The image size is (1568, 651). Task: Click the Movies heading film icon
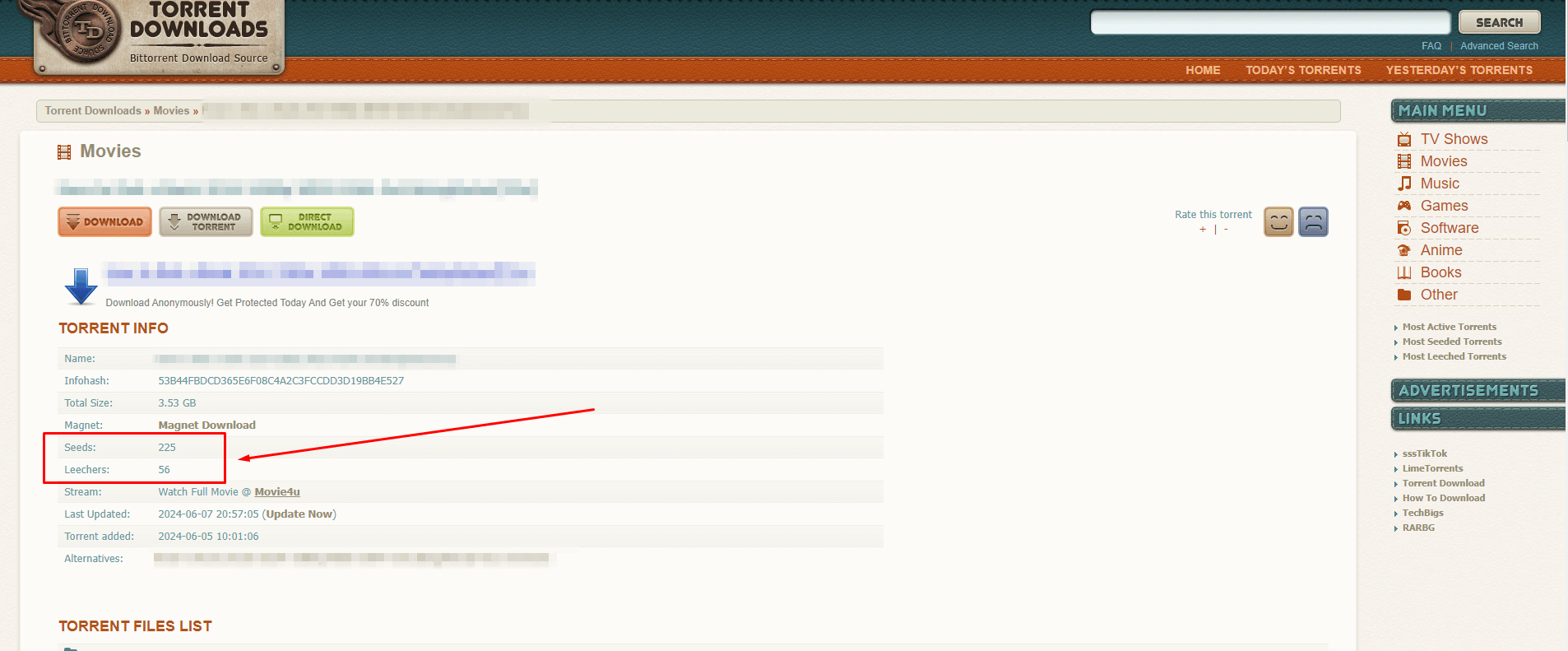tap(64, 152)
